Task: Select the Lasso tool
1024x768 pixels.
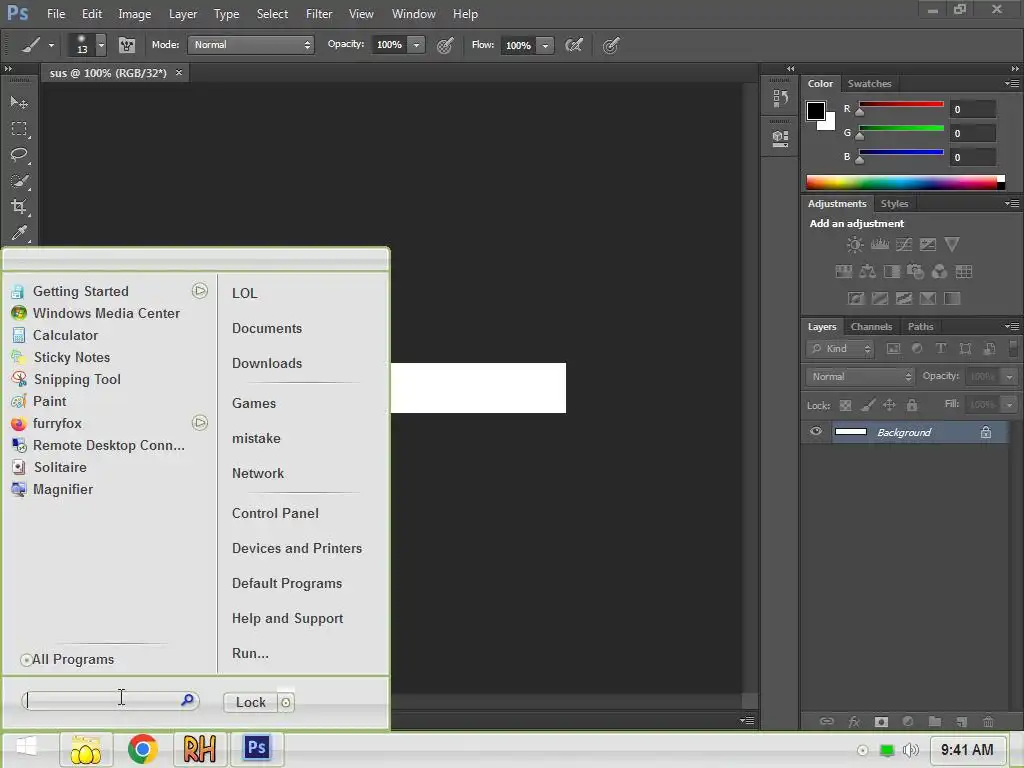Action: (x=19, y=155)
